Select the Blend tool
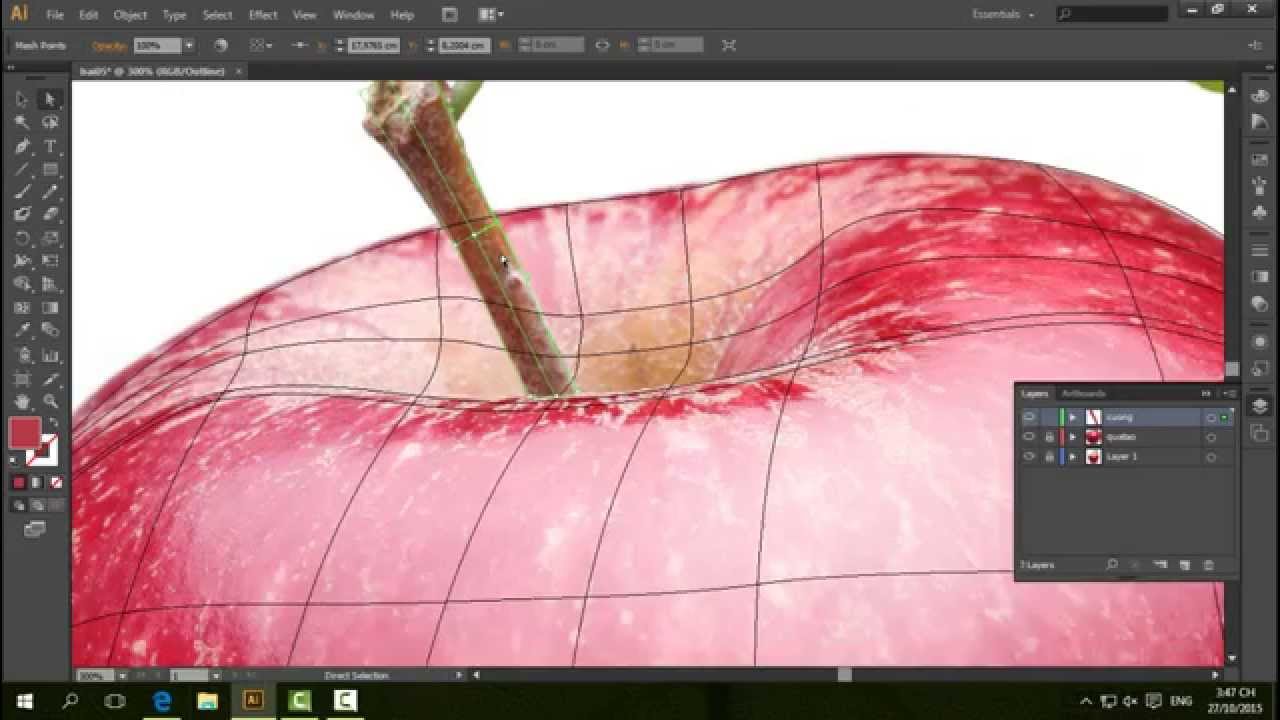The height and width of the screenshot is (720, 1280). pyautogui.click(x=49, y=331)
